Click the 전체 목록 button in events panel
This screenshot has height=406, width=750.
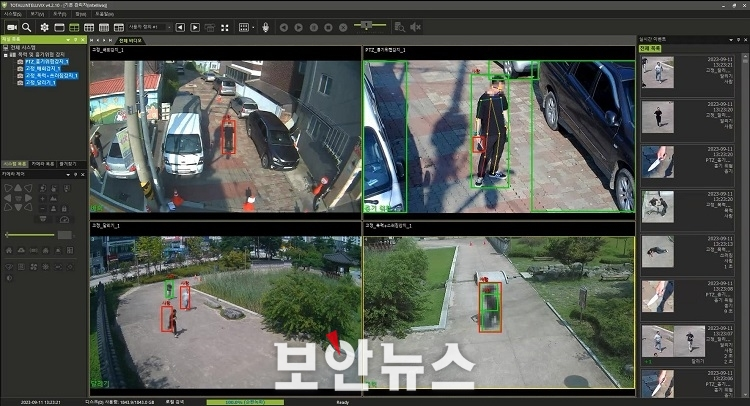pyautogui.click(x=651, y=49)
